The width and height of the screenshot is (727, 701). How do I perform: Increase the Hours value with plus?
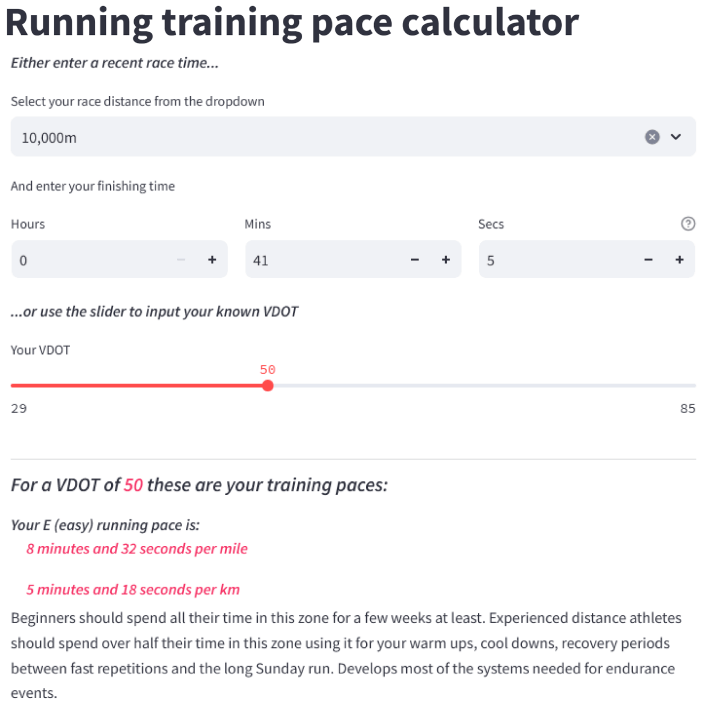[x=212, y=260]
